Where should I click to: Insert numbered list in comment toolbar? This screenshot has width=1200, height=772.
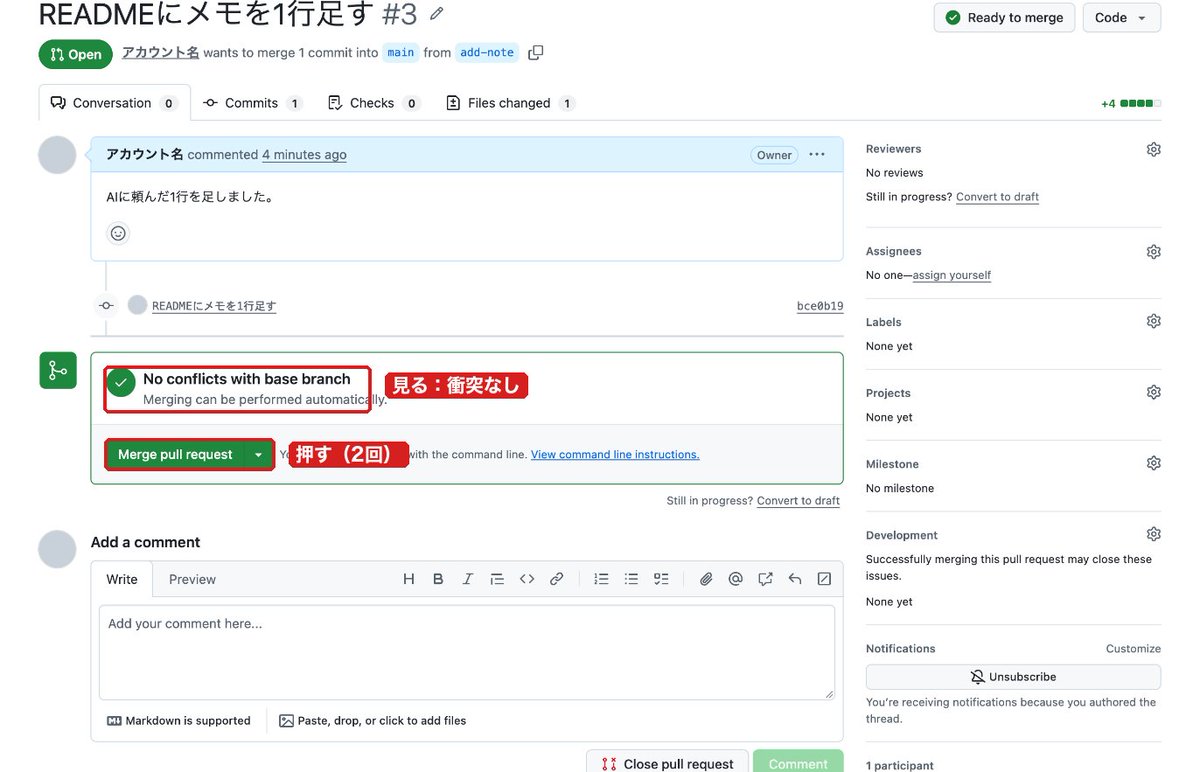(601, 579)
